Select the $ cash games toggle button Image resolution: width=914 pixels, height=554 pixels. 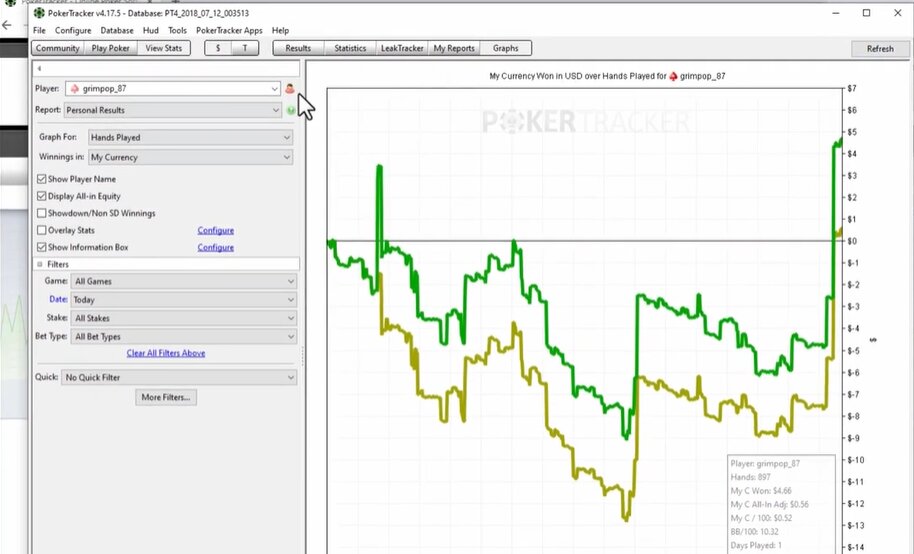click(x=218, y=48)
